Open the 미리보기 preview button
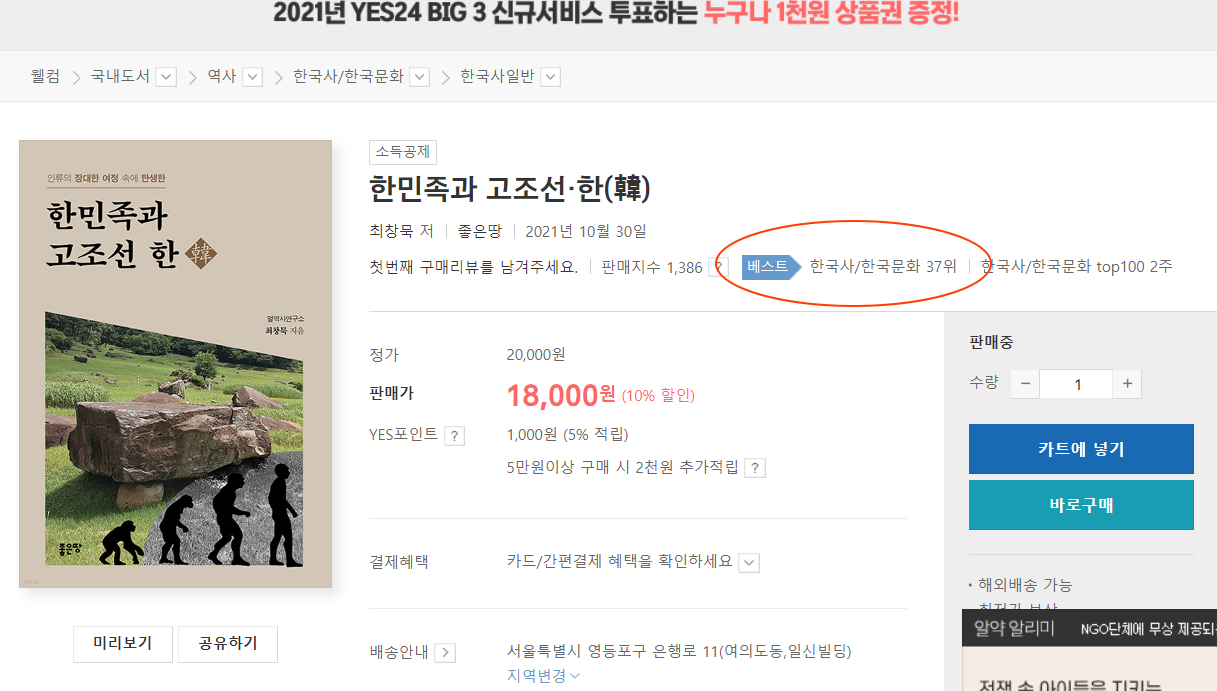This screenshot has height=691, width=1217. (x=123, y=644)
